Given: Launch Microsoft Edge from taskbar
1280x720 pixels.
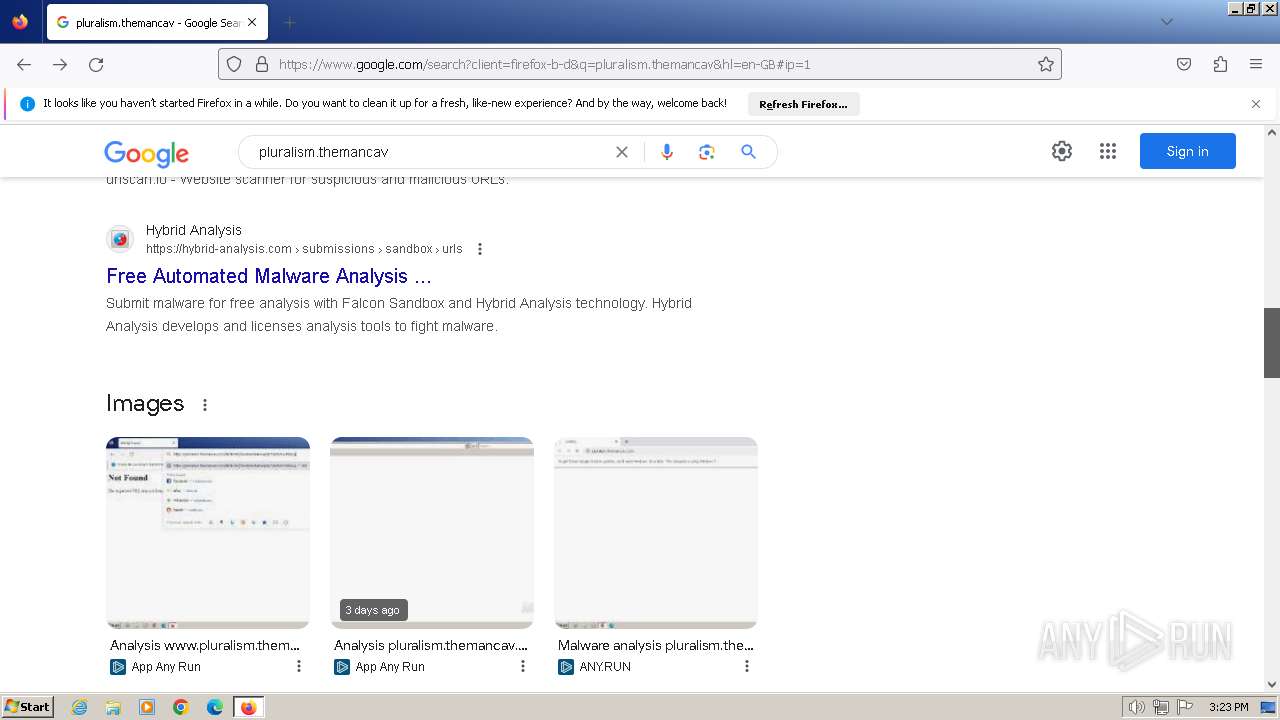Looking at the screenshot, I should 215,707.
